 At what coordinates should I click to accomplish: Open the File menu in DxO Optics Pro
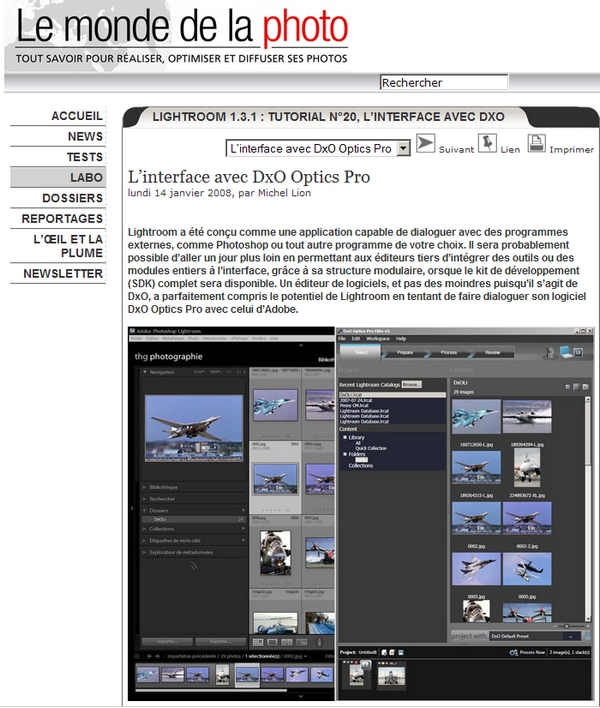click(x=342, y=339)
